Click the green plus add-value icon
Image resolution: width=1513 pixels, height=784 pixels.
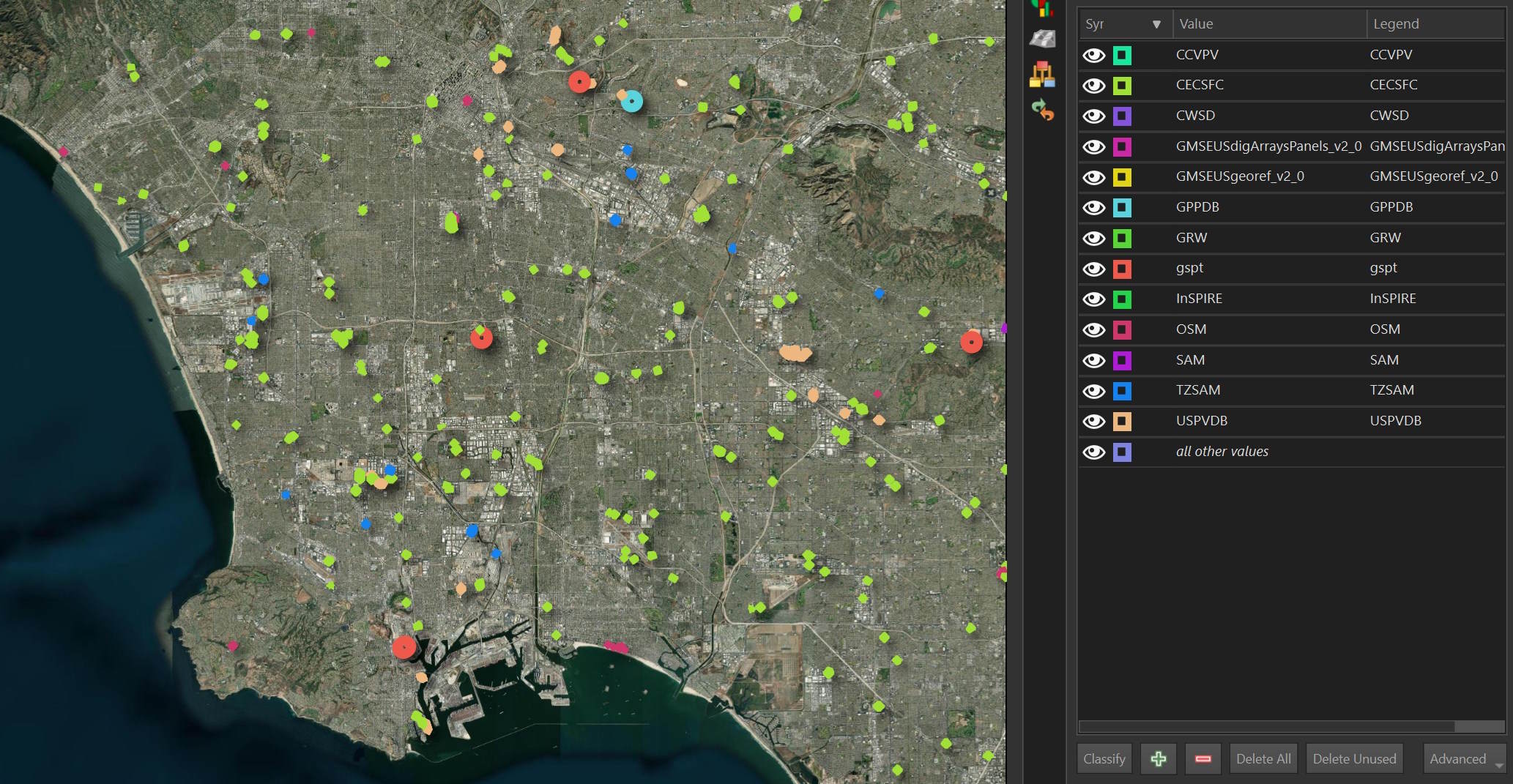1158,759
